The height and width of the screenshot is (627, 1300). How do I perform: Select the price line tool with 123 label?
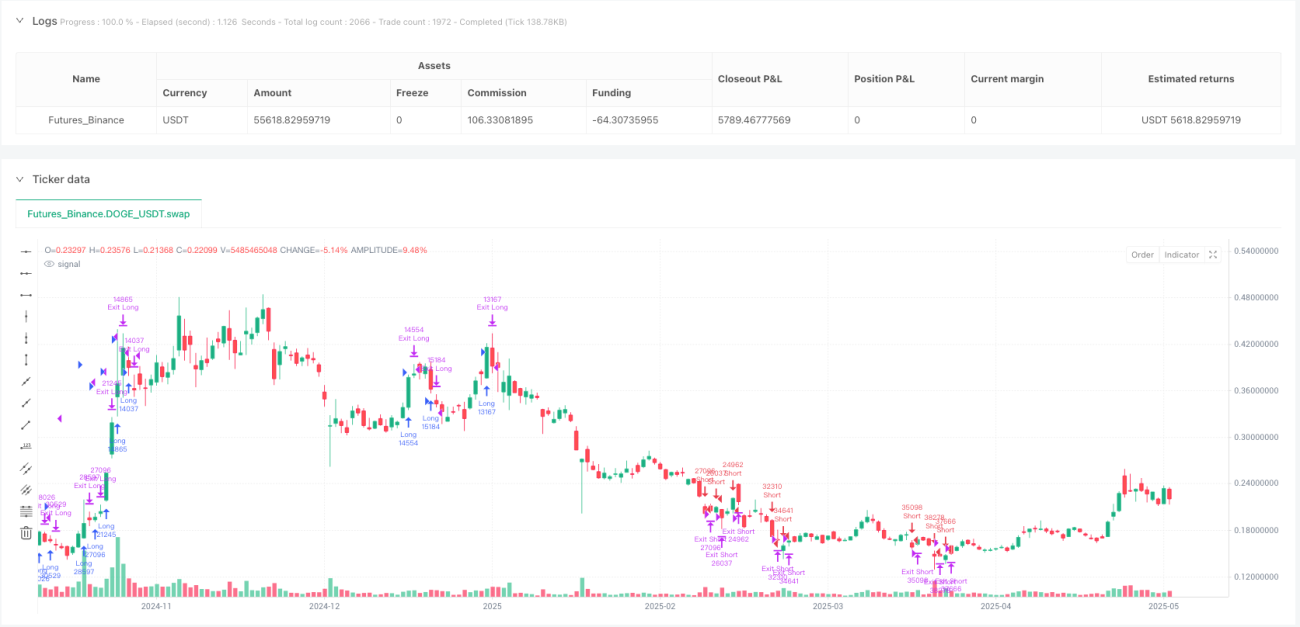(x=26, y=446)
